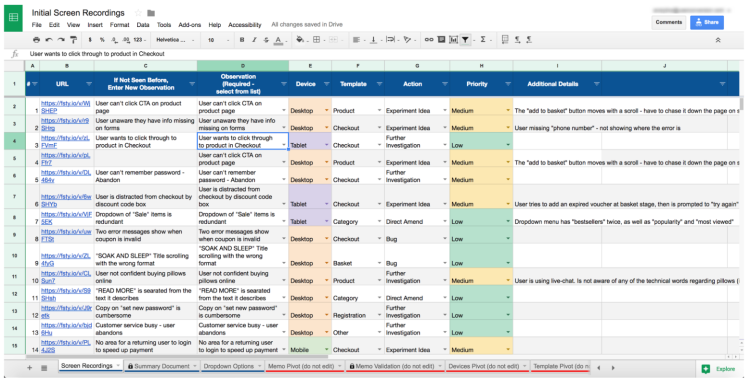Open the fill color bucket picker
This screenshot has width=750, height=382.
pos(300,40)
